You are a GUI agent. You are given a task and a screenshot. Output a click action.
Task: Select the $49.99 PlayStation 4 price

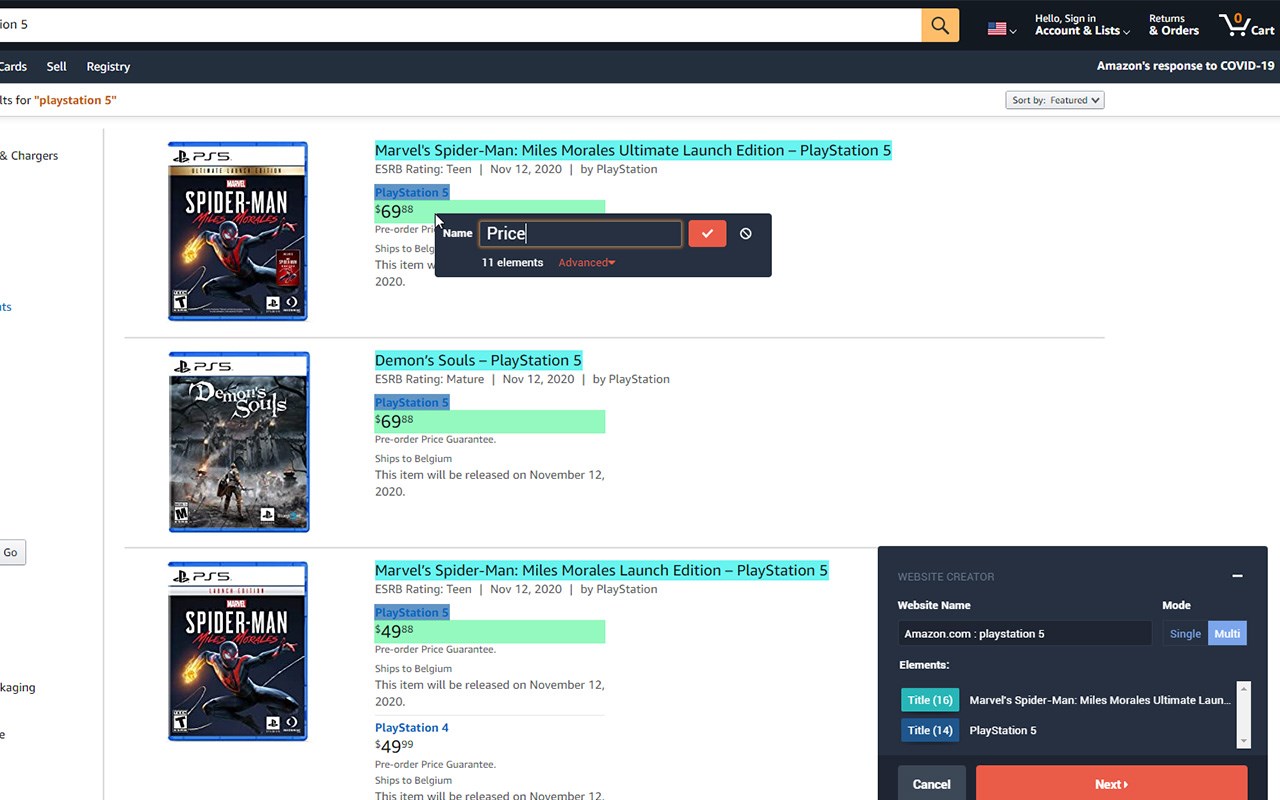(x=394, y=746)
